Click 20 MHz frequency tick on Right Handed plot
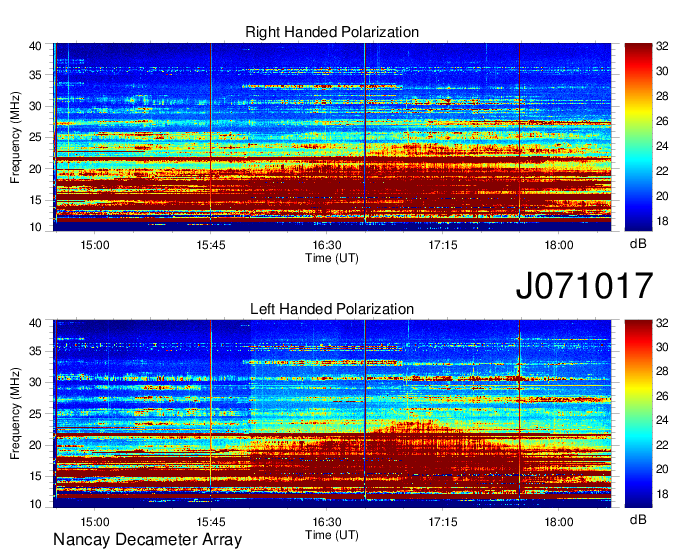680x552 pixels. click(35, 169)
